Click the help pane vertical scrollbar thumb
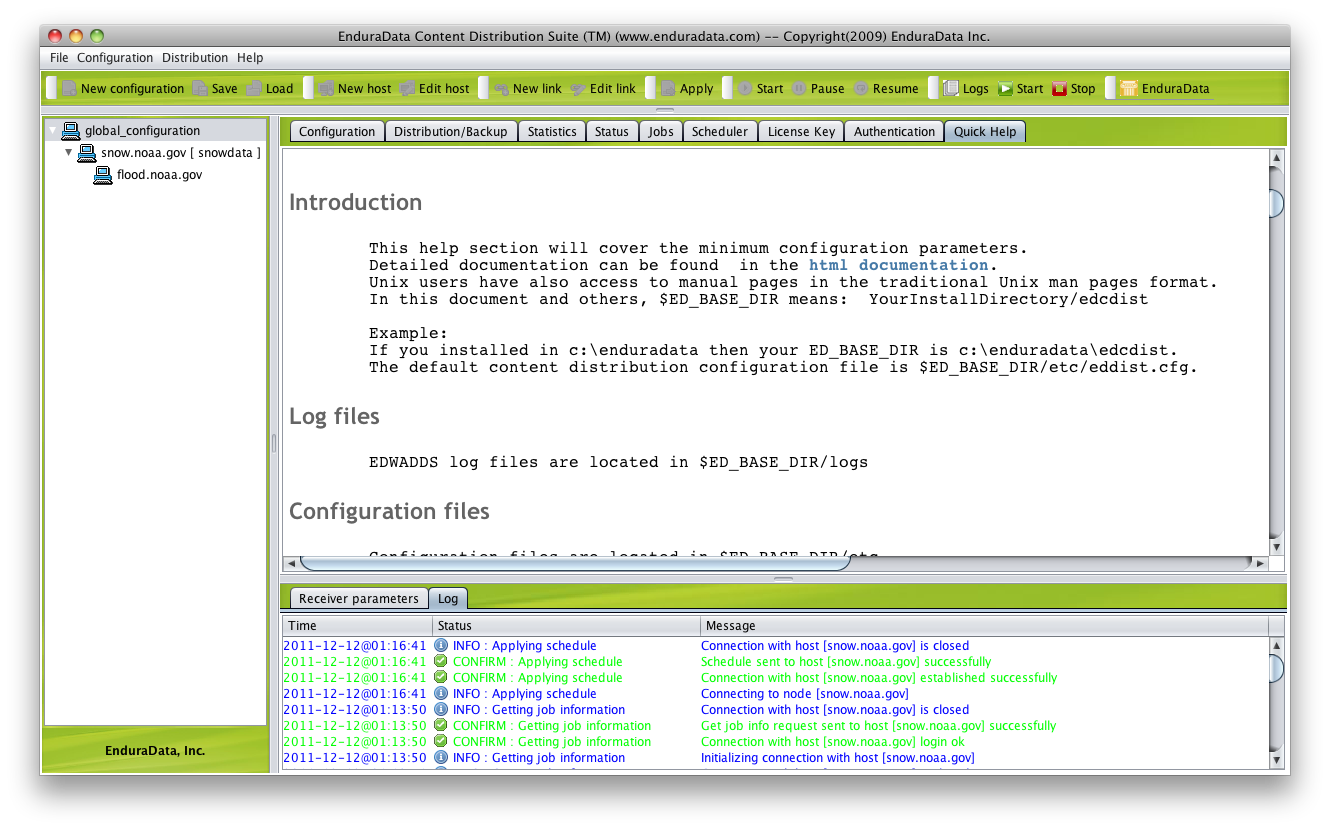The height and width of the screenshot is (830, 1330). pos(1276,203)
